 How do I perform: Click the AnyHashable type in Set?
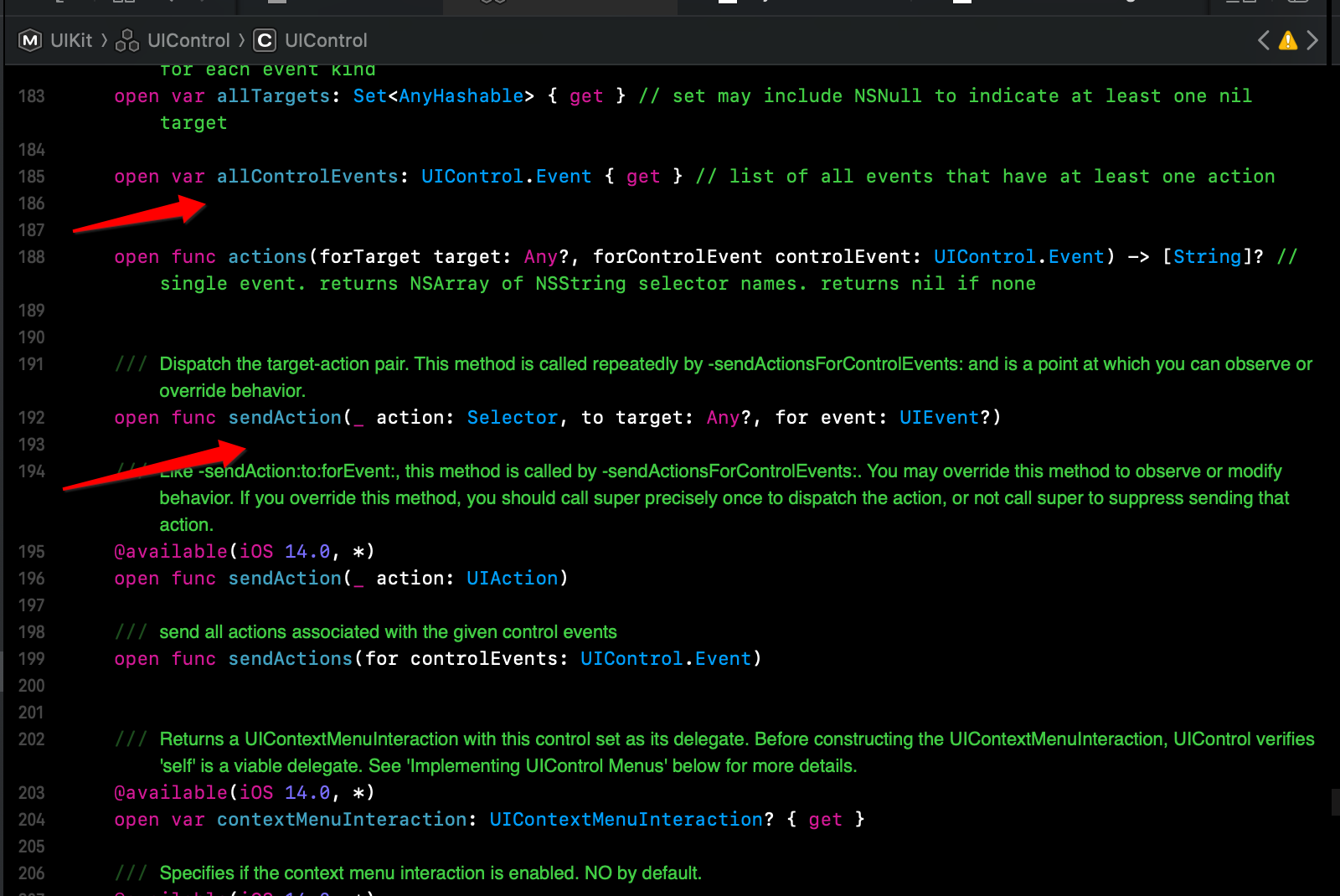coord(461,96)
